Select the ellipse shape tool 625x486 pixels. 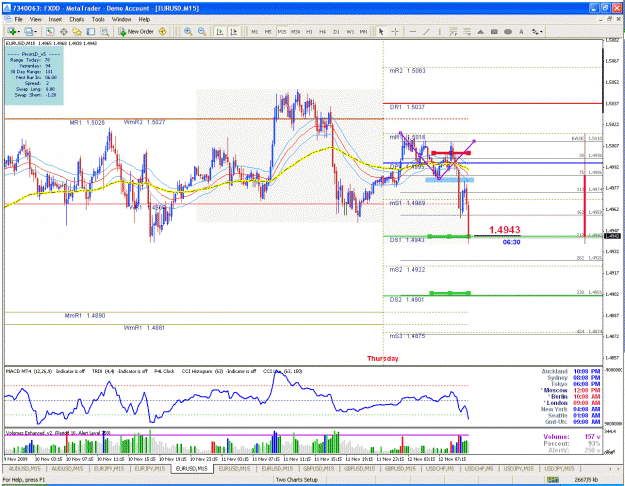click(508, 31)
